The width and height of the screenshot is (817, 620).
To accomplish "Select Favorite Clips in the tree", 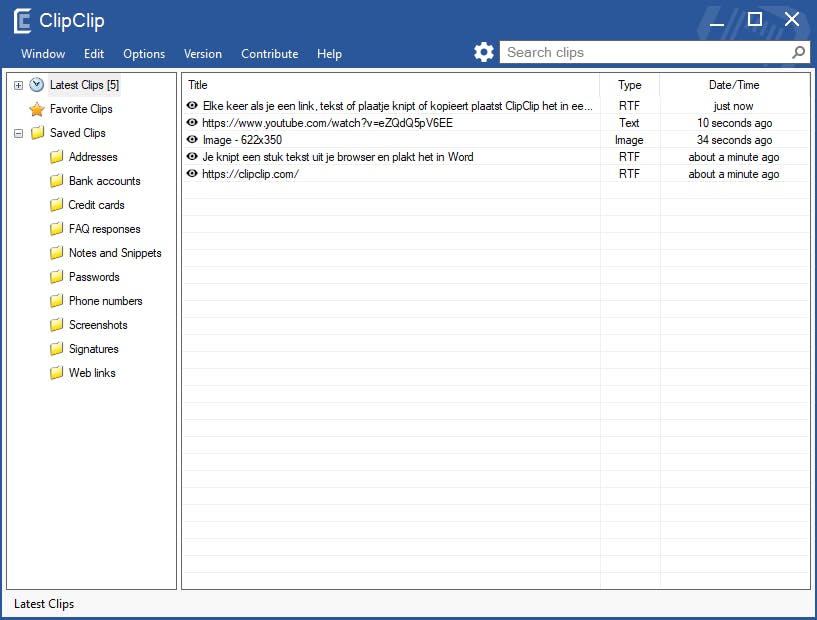I will click(81, 109).
